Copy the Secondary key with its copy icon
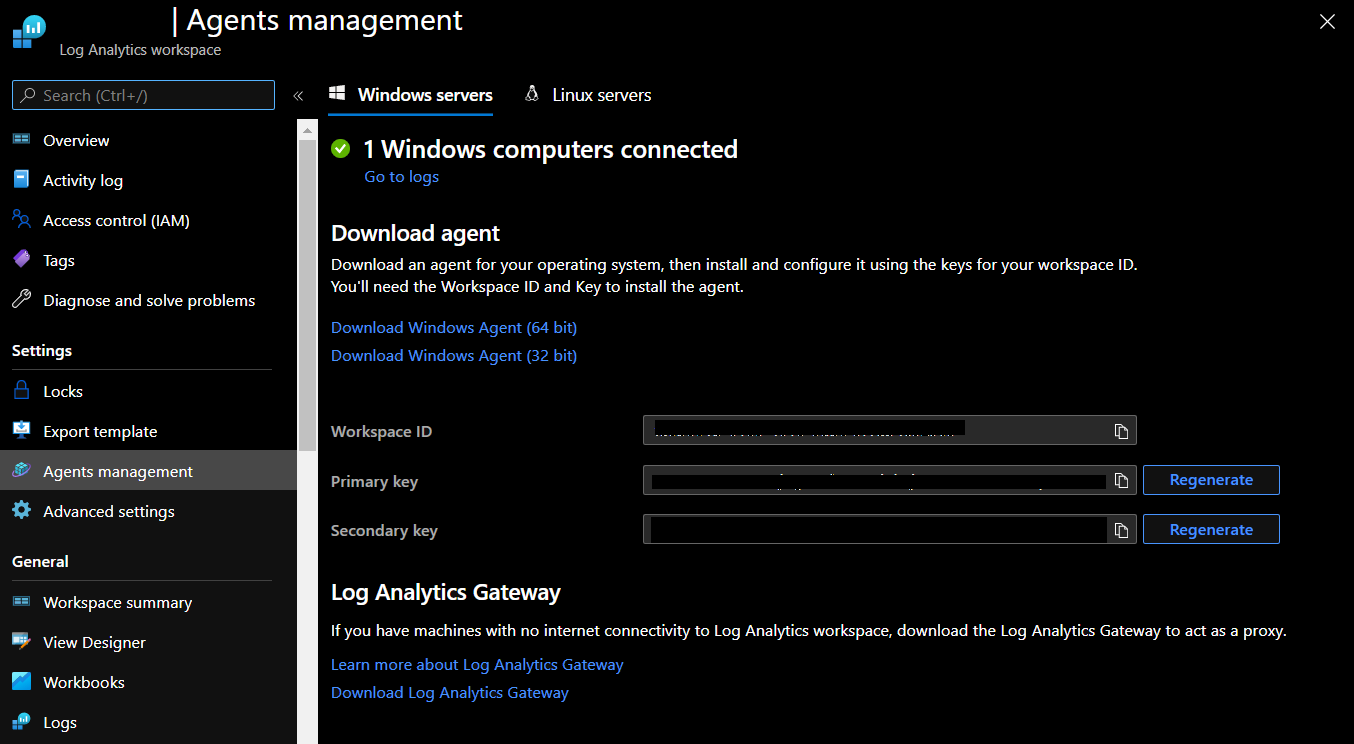Screen dimensions: 1354x744 1121,530
